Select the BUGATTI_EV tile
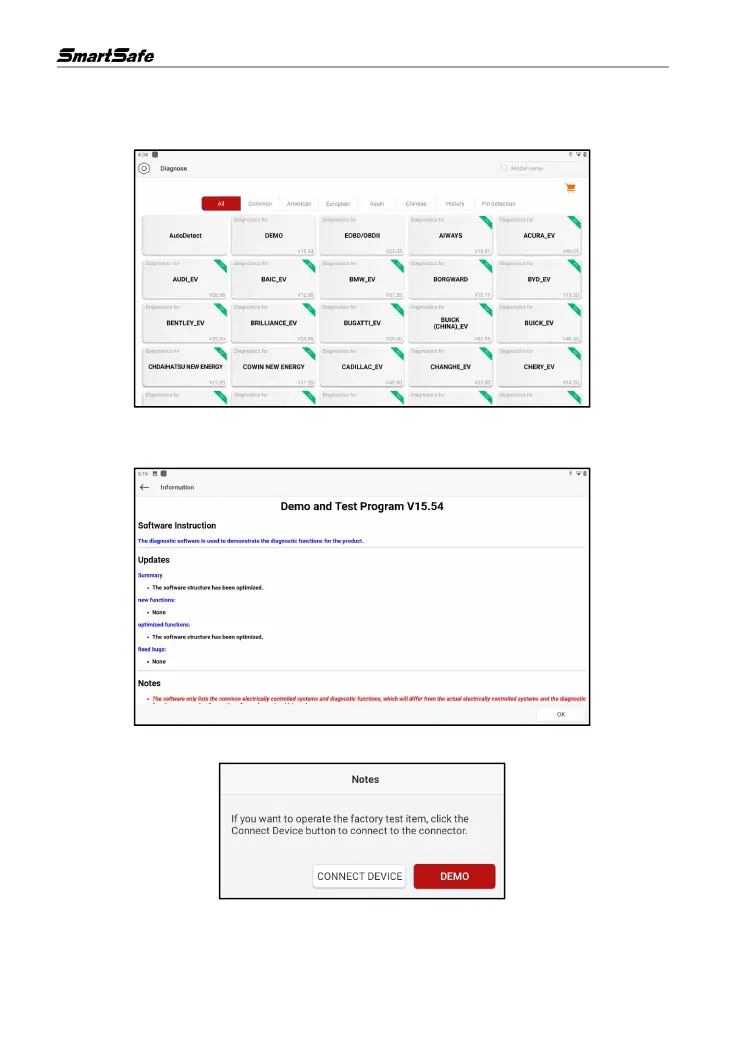Image resolution: width=737 pixels, height=1043 pixels. [362, 323]
